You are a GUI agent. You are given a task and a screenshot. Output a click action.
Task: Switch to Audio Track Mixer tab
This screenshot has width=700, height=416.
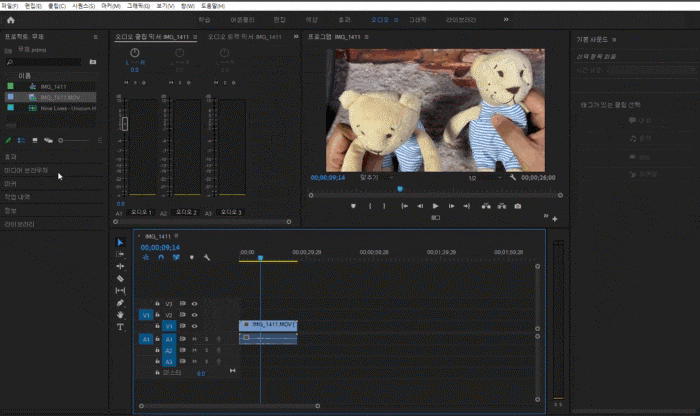tap(245, 37)
